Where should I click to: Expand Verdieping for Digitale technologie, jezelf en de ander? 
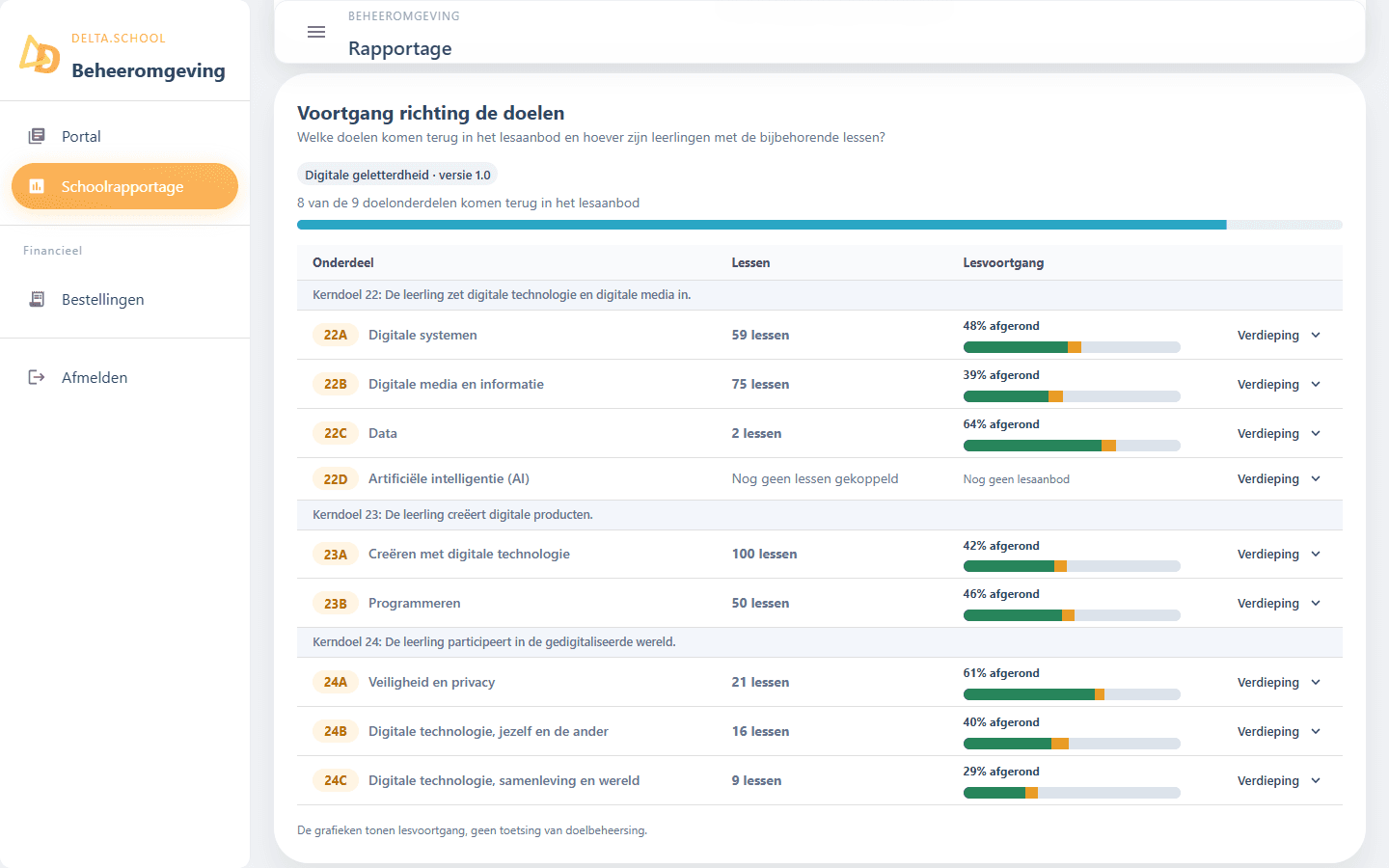[1279, 731]
